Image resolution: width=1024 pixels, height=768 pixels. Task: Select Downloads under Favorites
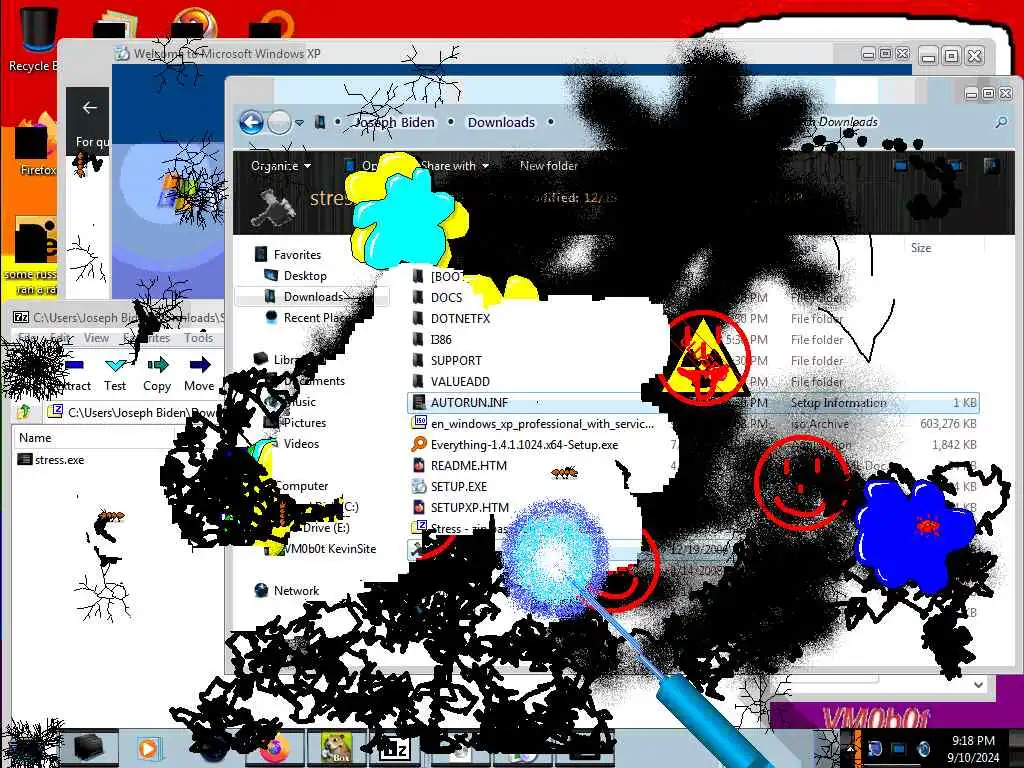pos(313,296)
